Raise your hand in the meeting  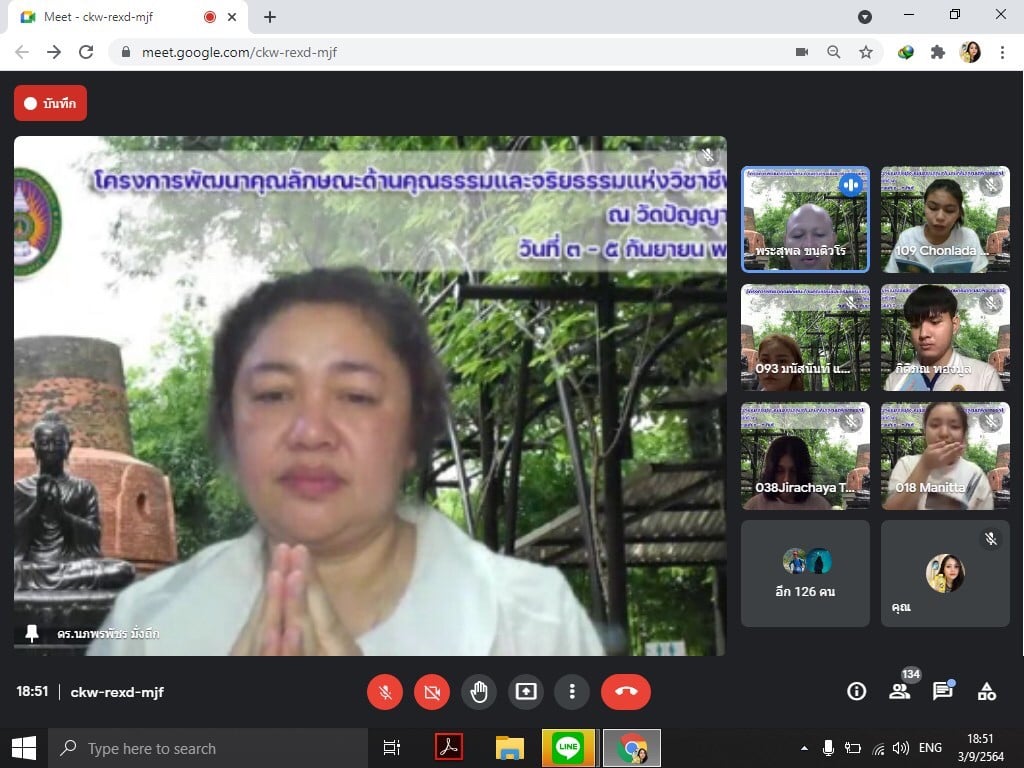(479, 692)
